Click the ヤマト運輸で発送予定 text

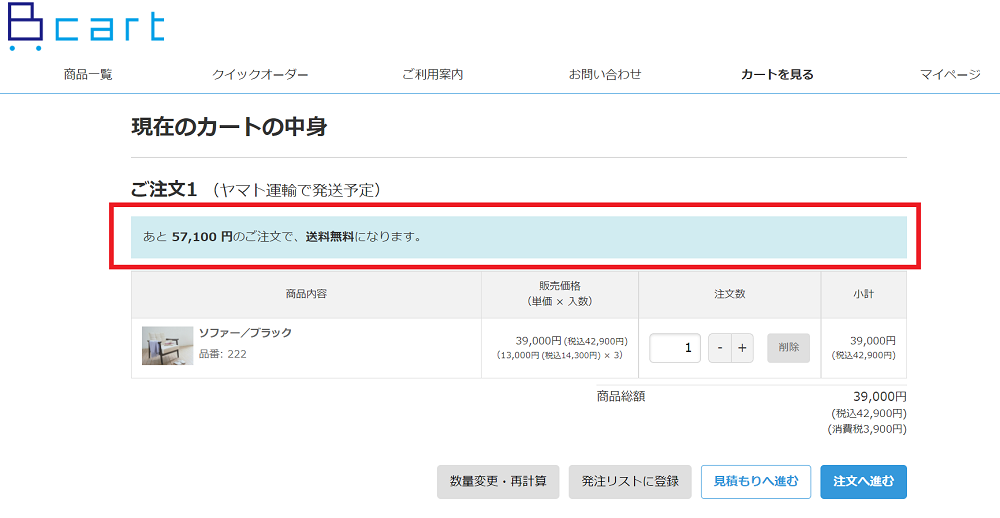[x=297, y=190]
